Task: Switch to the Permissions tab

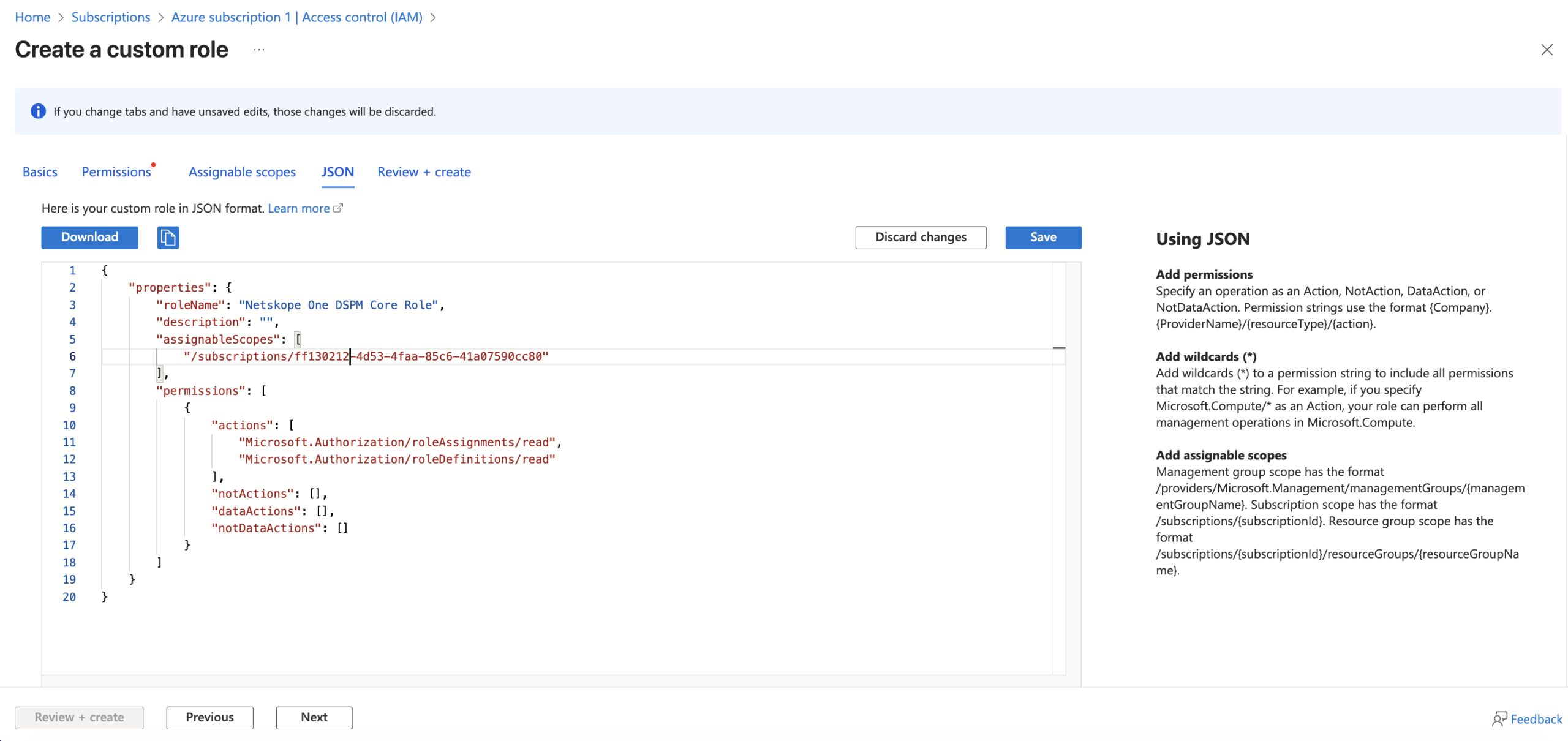Action: point(116,171)
